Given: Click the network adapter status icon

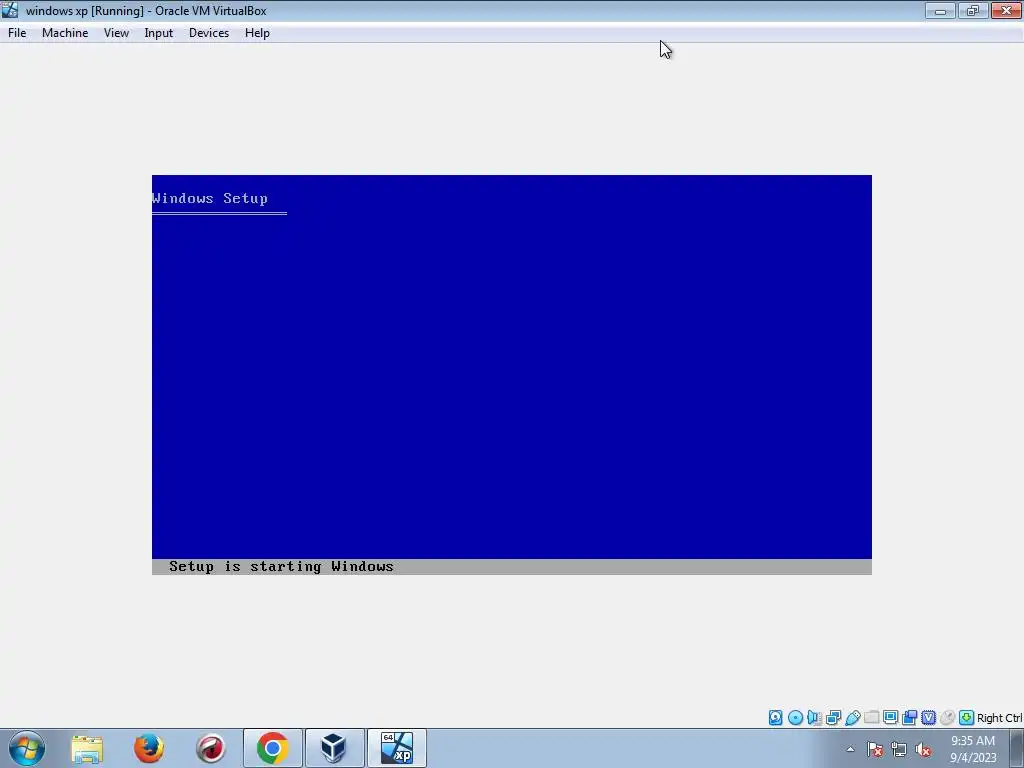Looking at the screenshot, I should (833, 718).
